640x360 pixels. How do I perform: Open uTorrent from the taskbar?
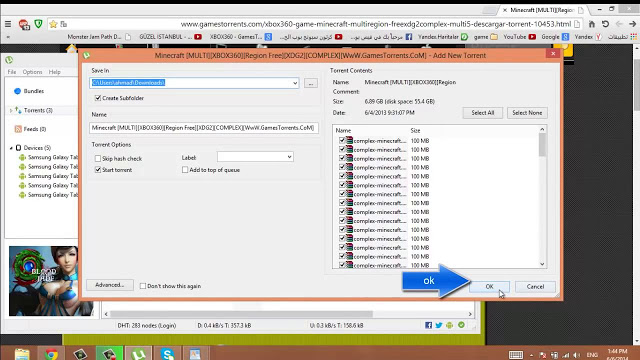click(x=139, y=353)
